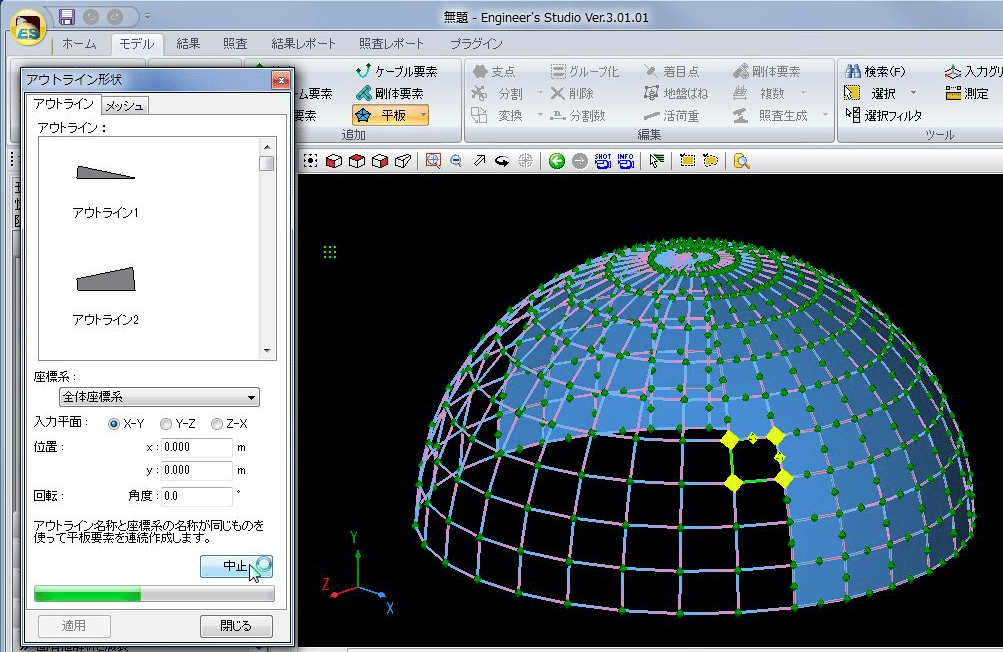
Task: Click the fit-all view icon
Action: pyautogui.click(x=311, y=161)
